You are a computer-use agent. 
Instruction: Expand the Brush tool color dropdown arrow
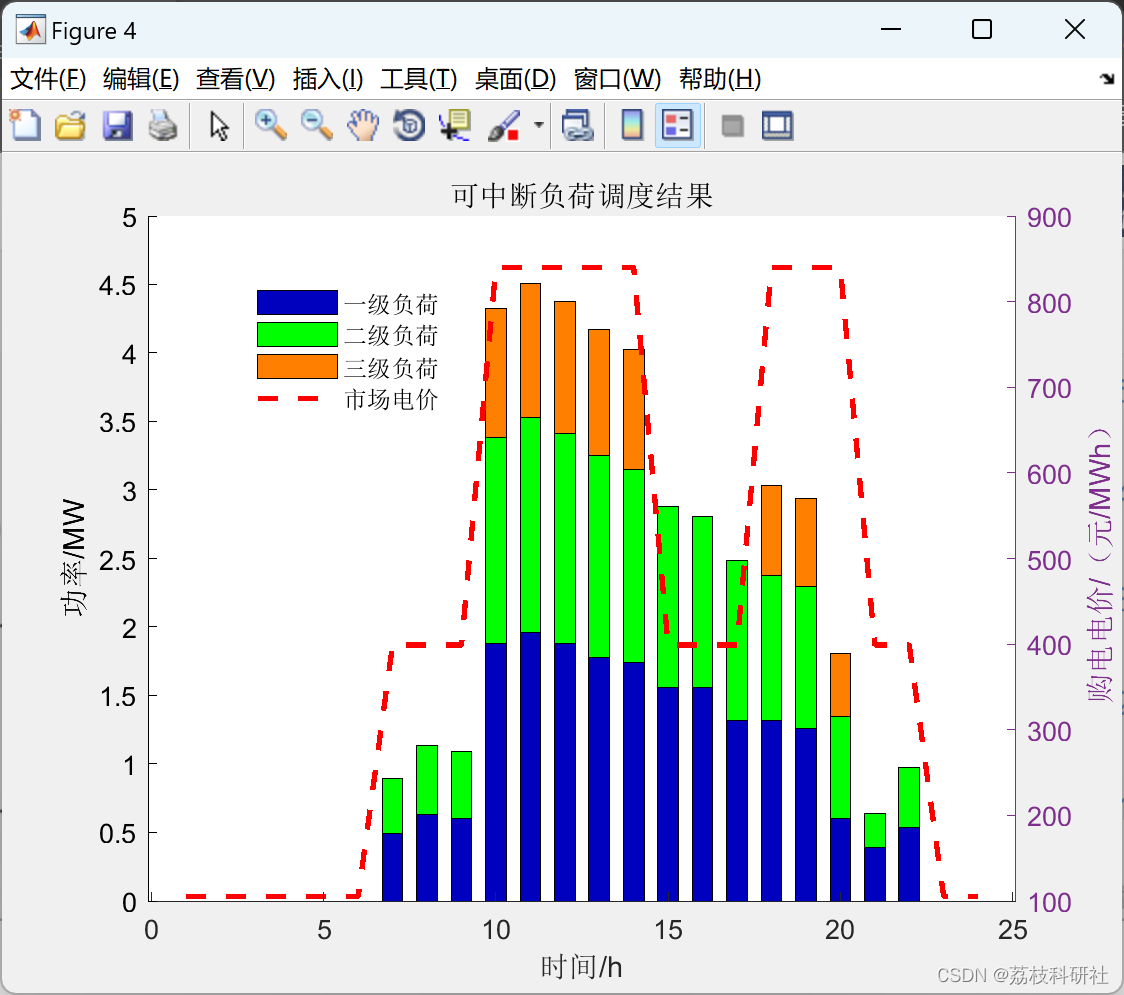[x=539, y=125]
